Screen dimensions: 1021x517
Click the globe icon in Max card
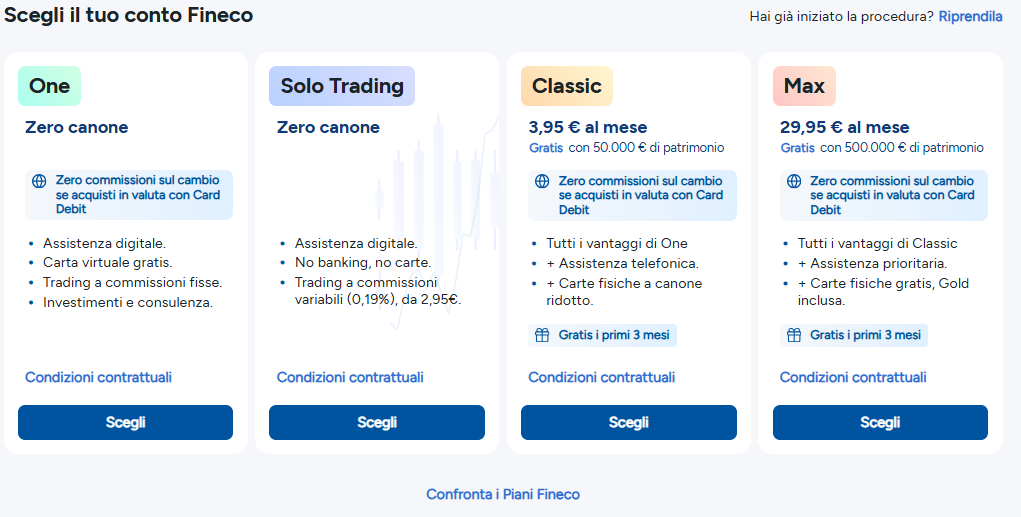[x=794, y=181]
